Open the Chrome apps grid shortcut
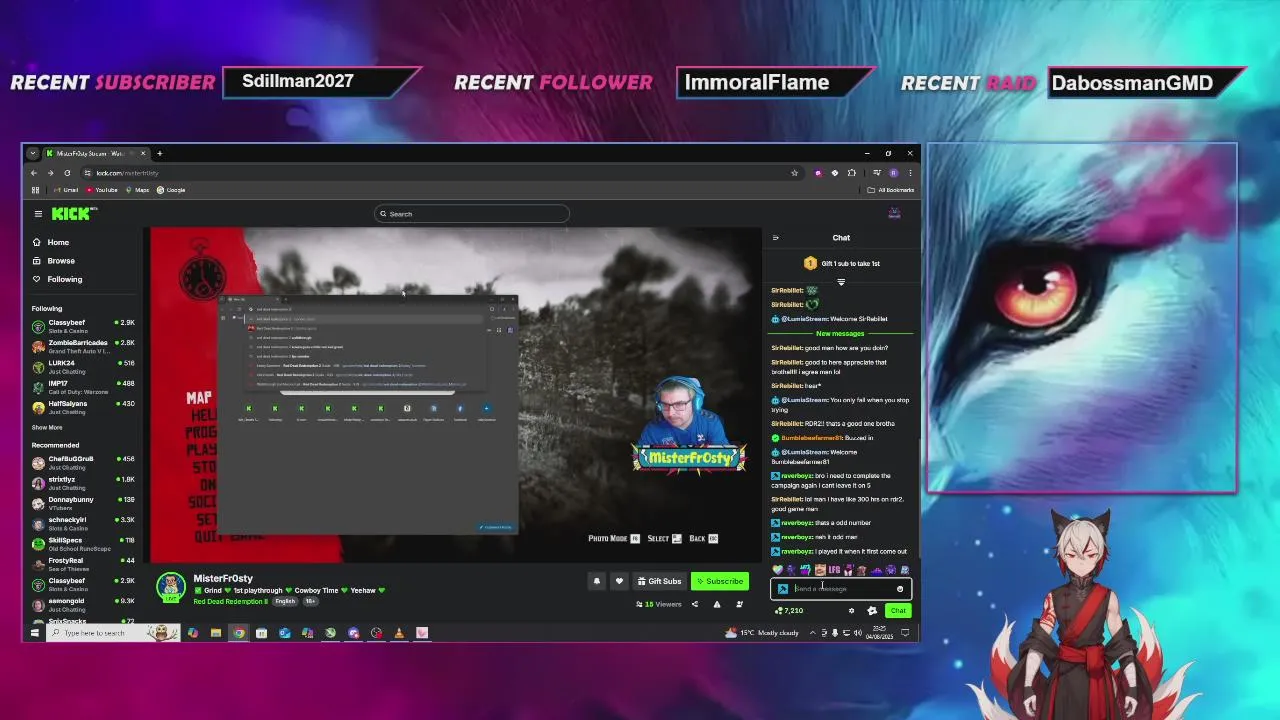Image resolution: width=1280 pixels, height=720 pixels. point(35,190)
